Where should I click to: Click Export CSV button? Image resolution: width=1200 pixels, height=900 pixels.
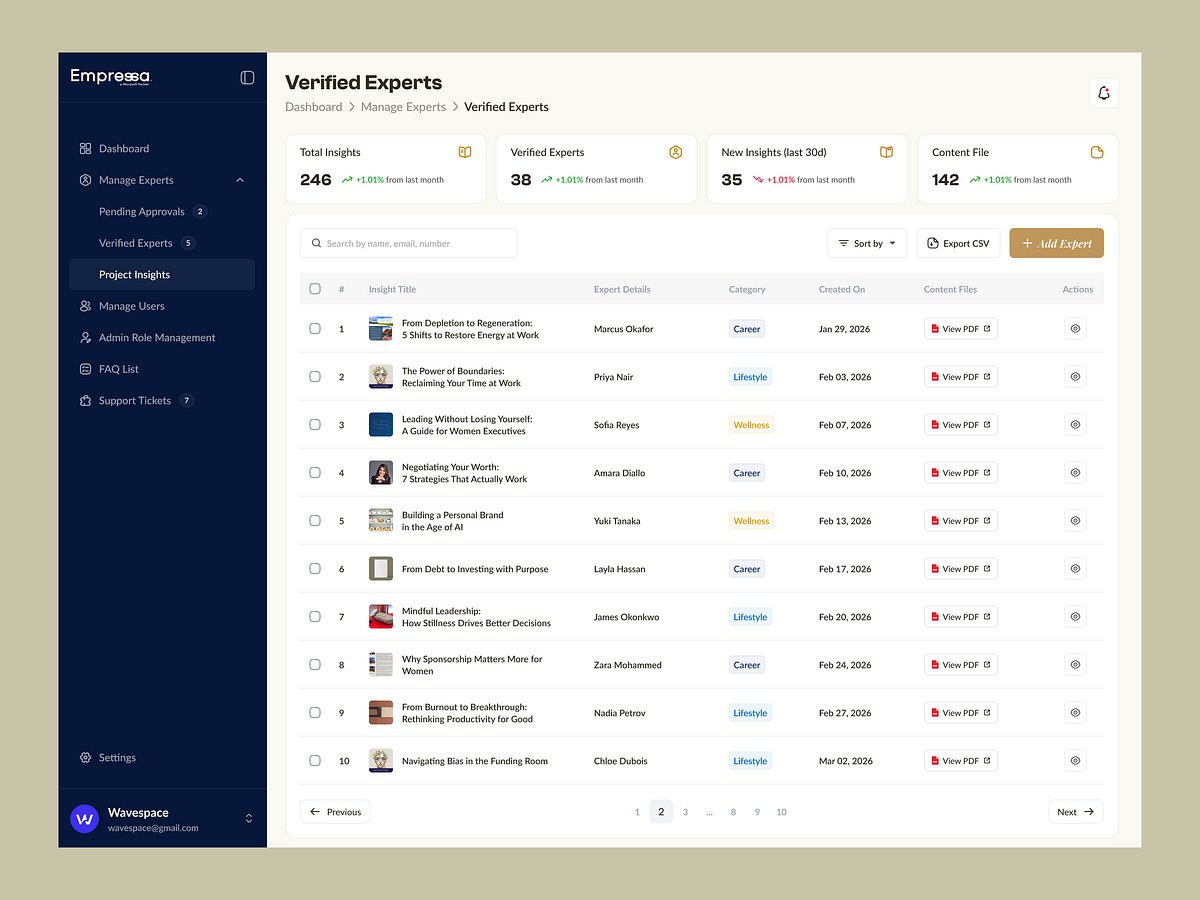(958, 243)
